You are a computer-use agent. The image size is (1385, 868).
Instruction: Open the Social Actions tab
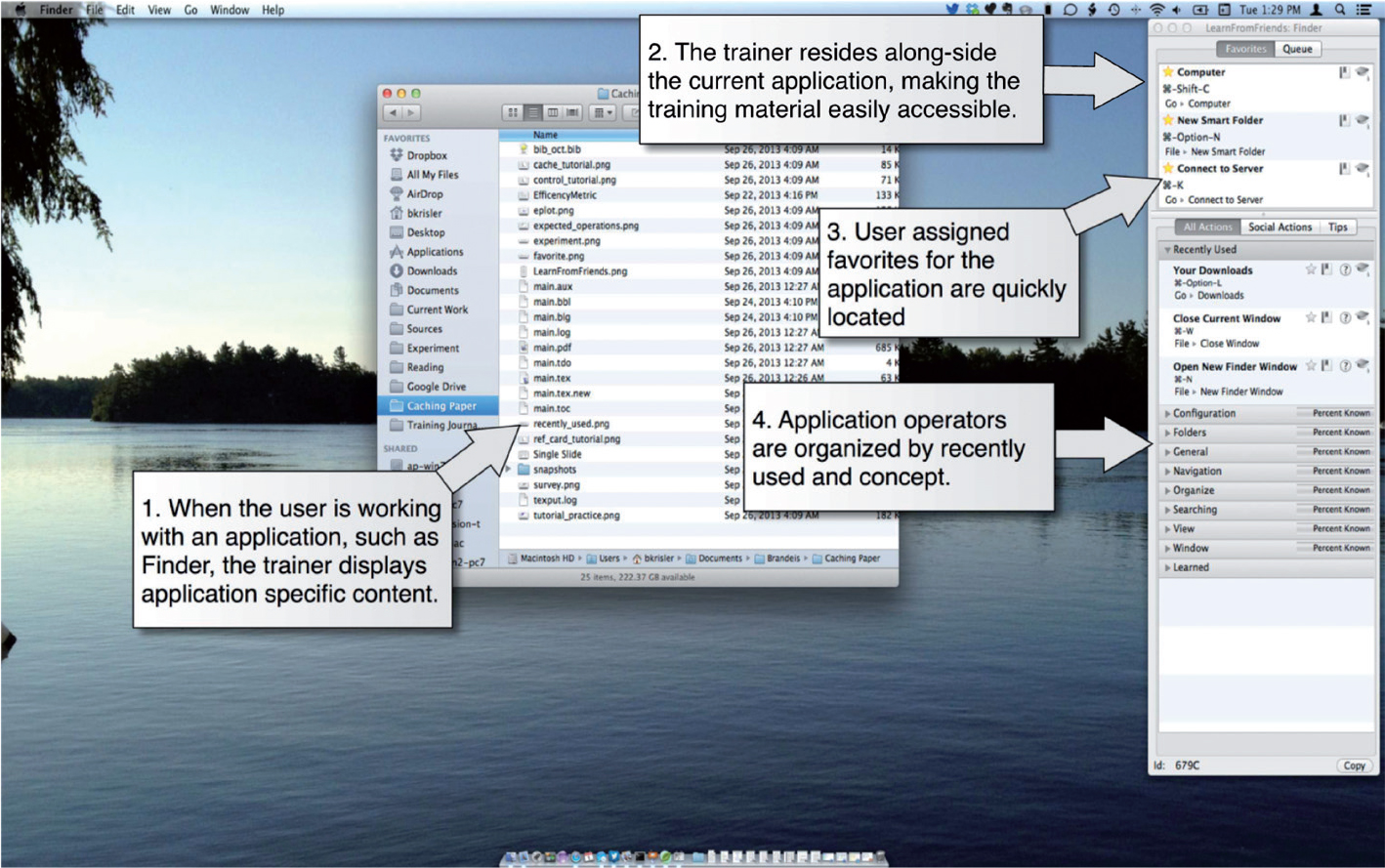tap(1280, 227)
